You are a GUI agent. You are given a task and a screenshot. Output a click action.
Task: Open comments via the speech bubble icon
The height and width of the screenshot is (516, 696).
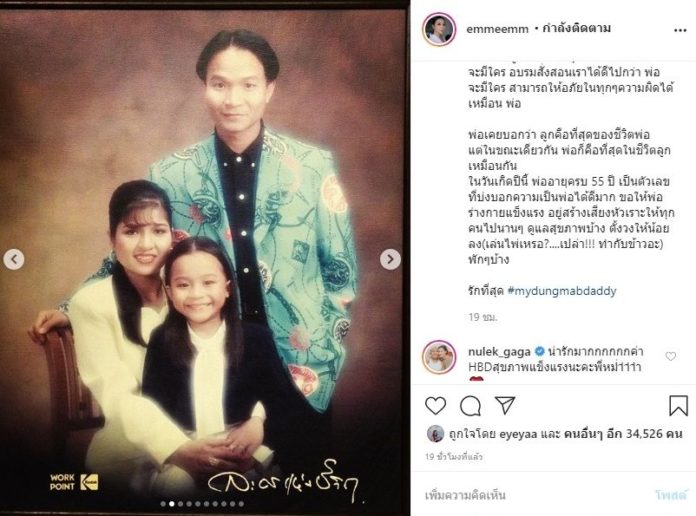470,405
